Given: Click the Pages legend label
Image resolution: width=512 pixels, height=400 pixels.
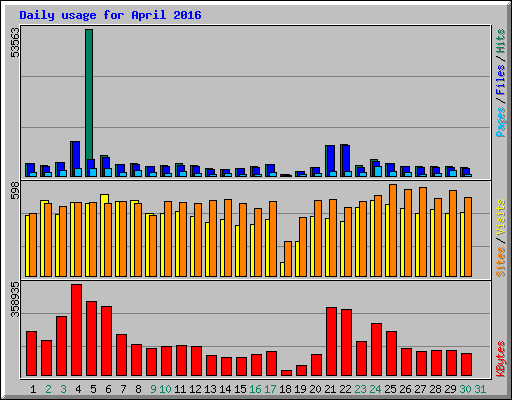Looking at the screenshot, I should point(501,122).
